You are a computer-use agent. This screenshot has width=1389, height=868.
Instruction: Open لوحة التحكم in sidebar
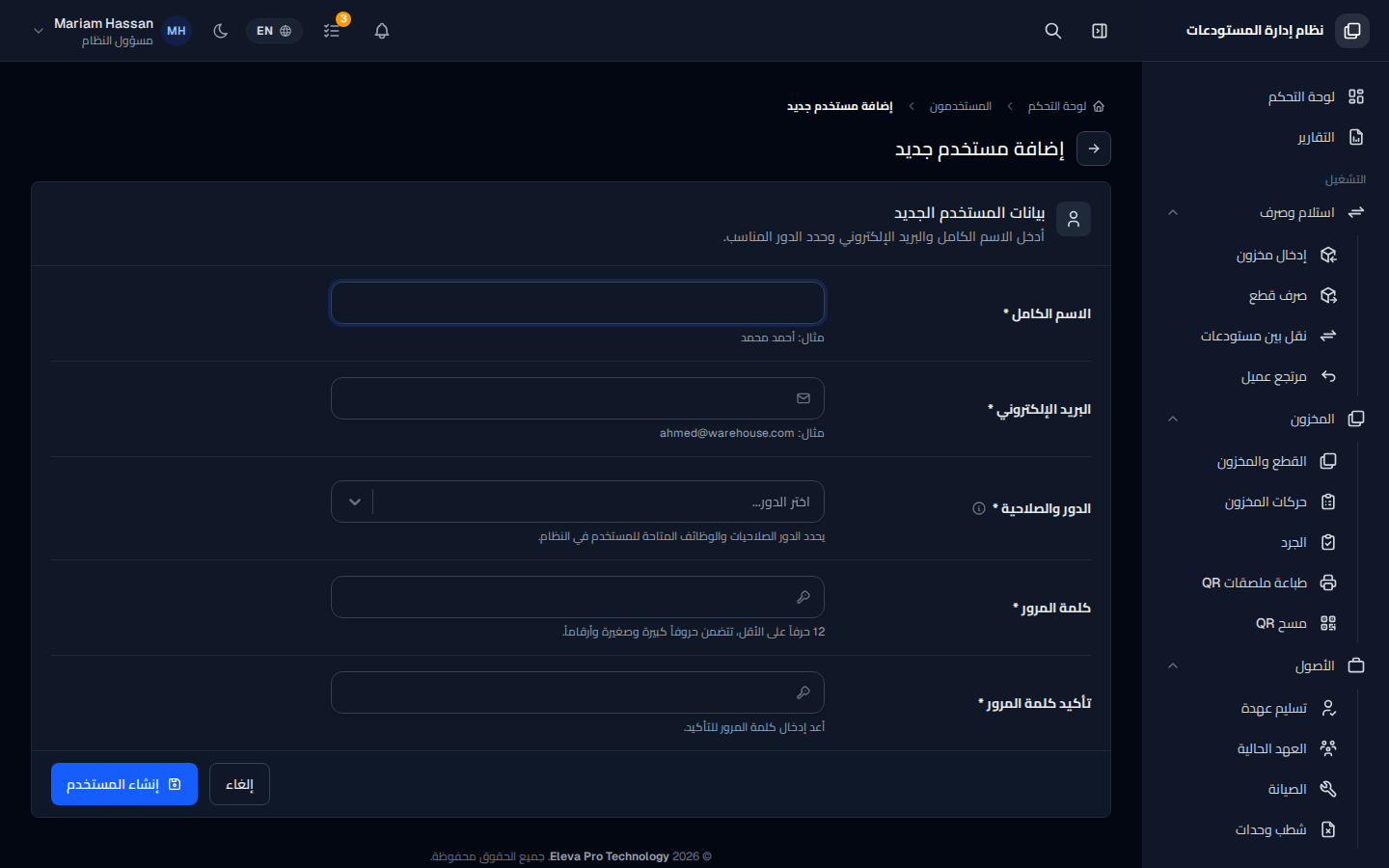coord(1266,96)
